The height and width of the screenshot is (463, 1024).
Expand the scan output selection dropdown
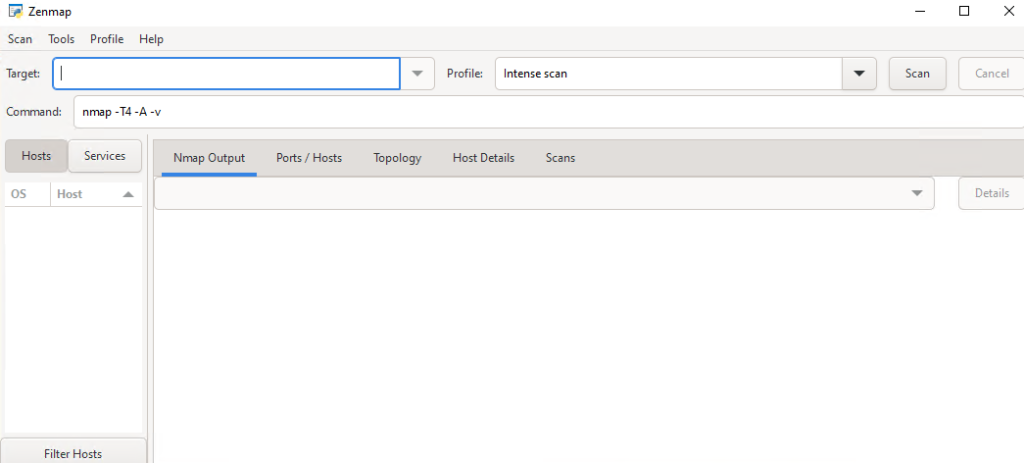917,193
